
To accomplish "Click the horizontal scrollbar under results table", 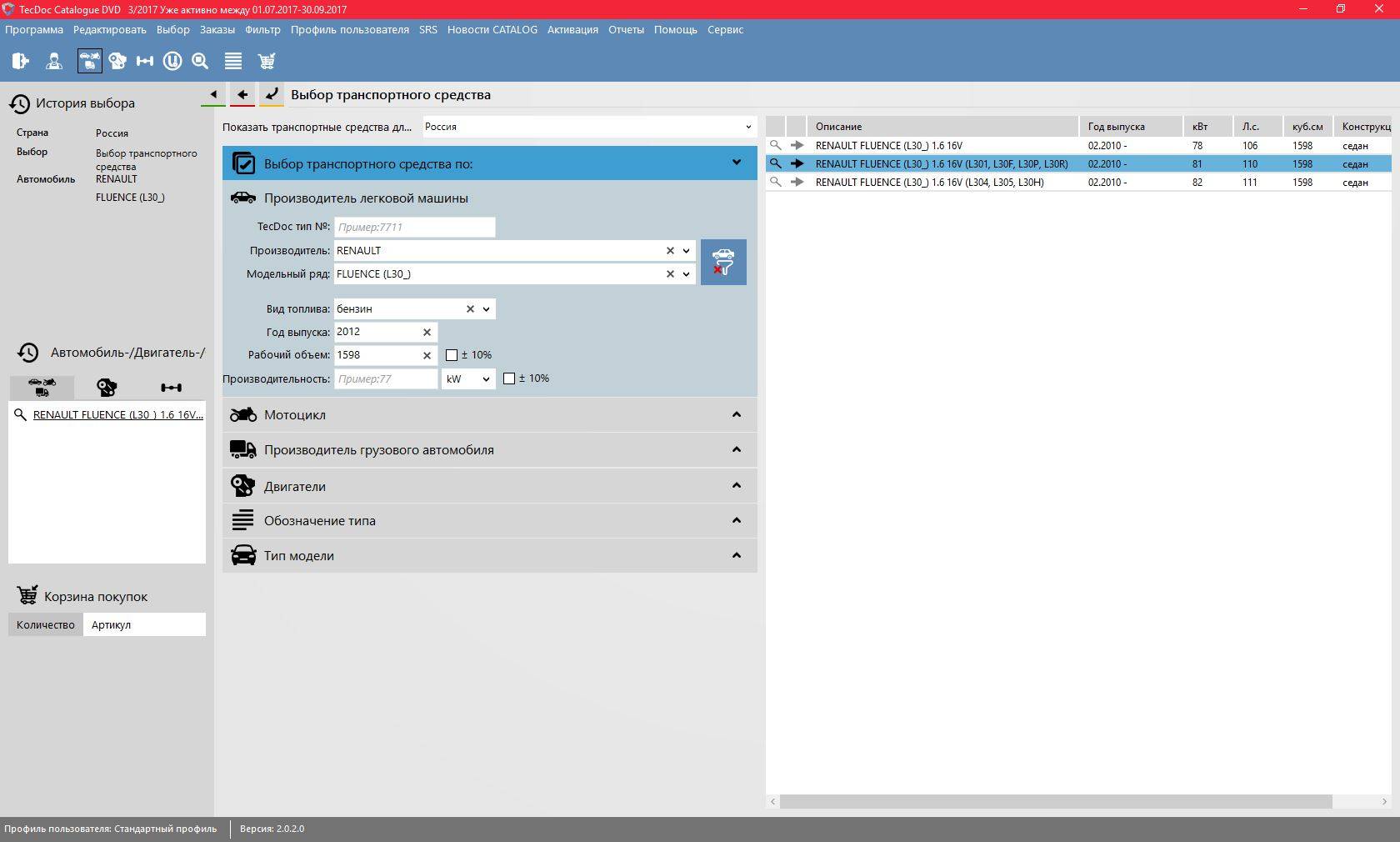I will 1056,801.
